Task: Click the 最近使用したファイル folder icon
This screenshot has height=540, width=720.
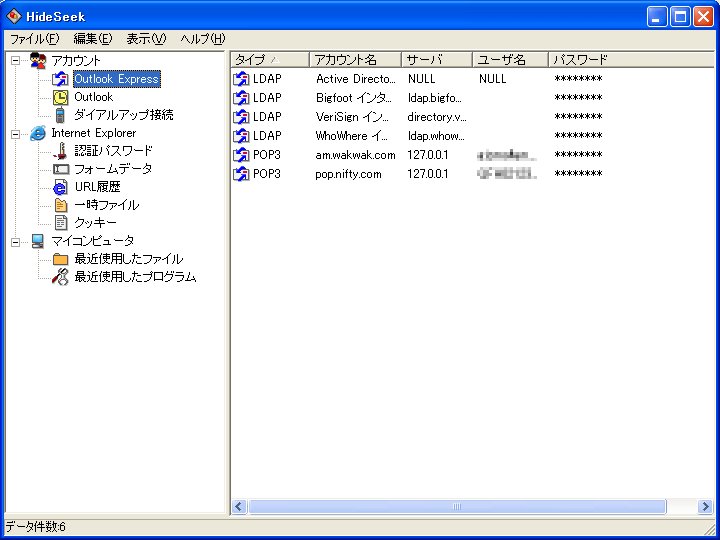Action: 60,259
